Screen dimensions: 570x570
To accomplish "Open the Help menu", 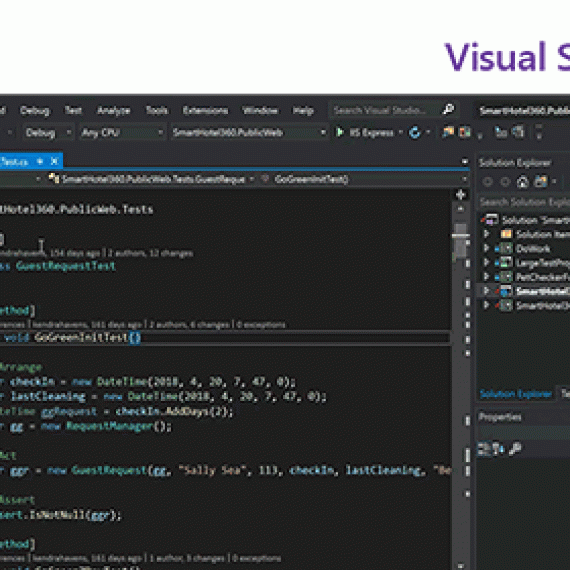I will pos(303,111).
